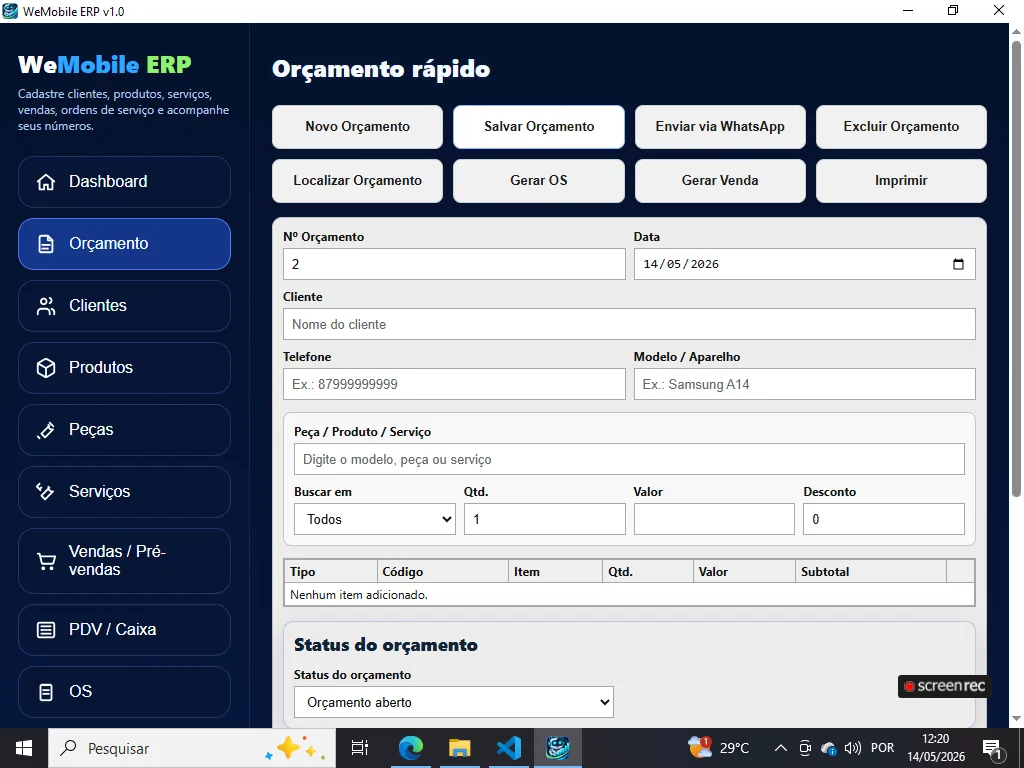1024x768 pixels.
Task: Open Windows Start menu
Action: [x=24, y=748]
